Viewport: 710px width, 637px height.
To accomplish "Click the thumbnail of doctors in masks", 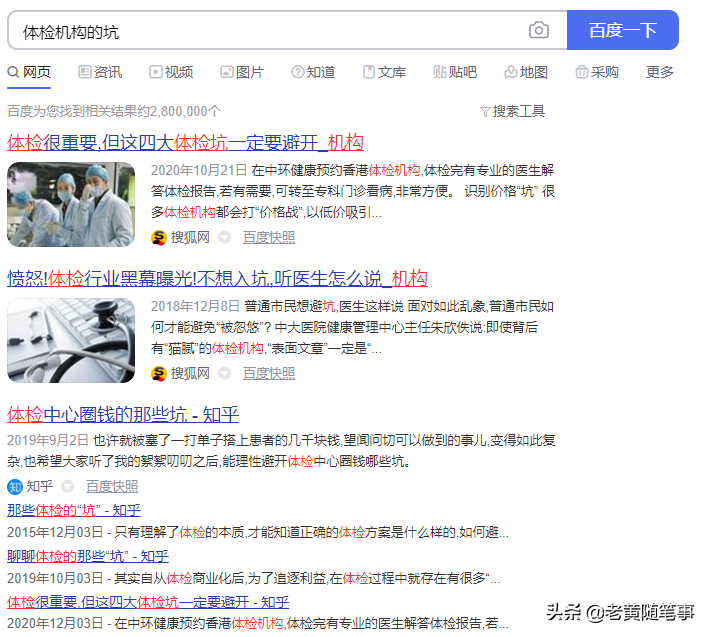I will pos(71,204).
